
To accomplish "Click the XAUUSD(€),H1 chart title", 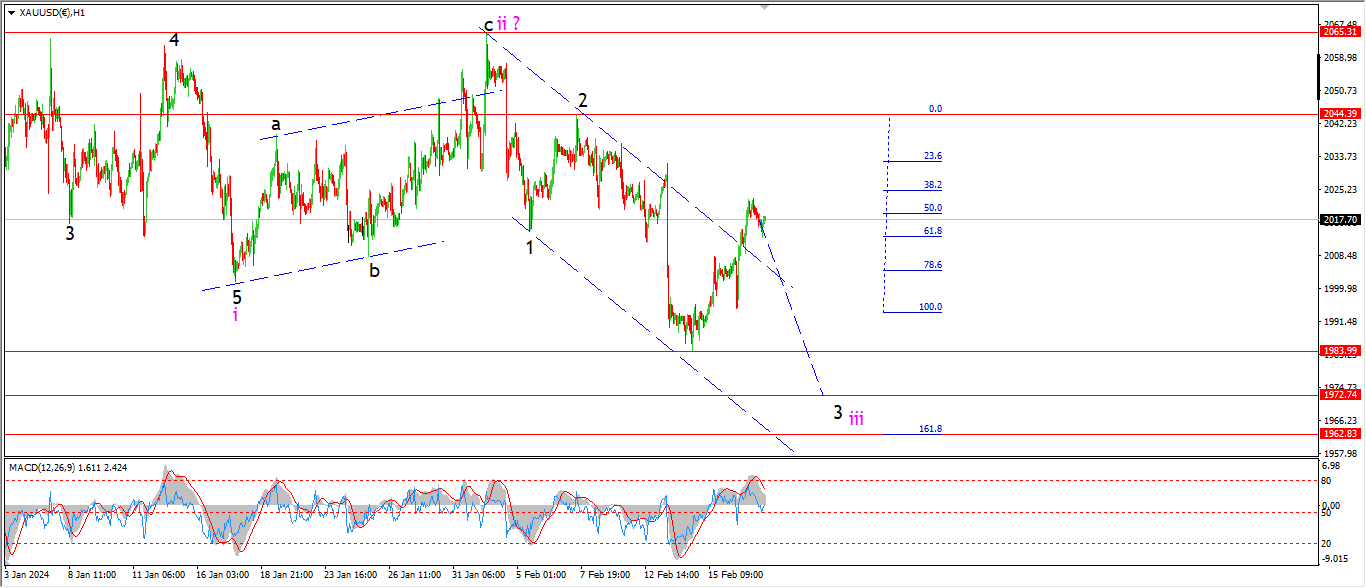I will 52,13.
